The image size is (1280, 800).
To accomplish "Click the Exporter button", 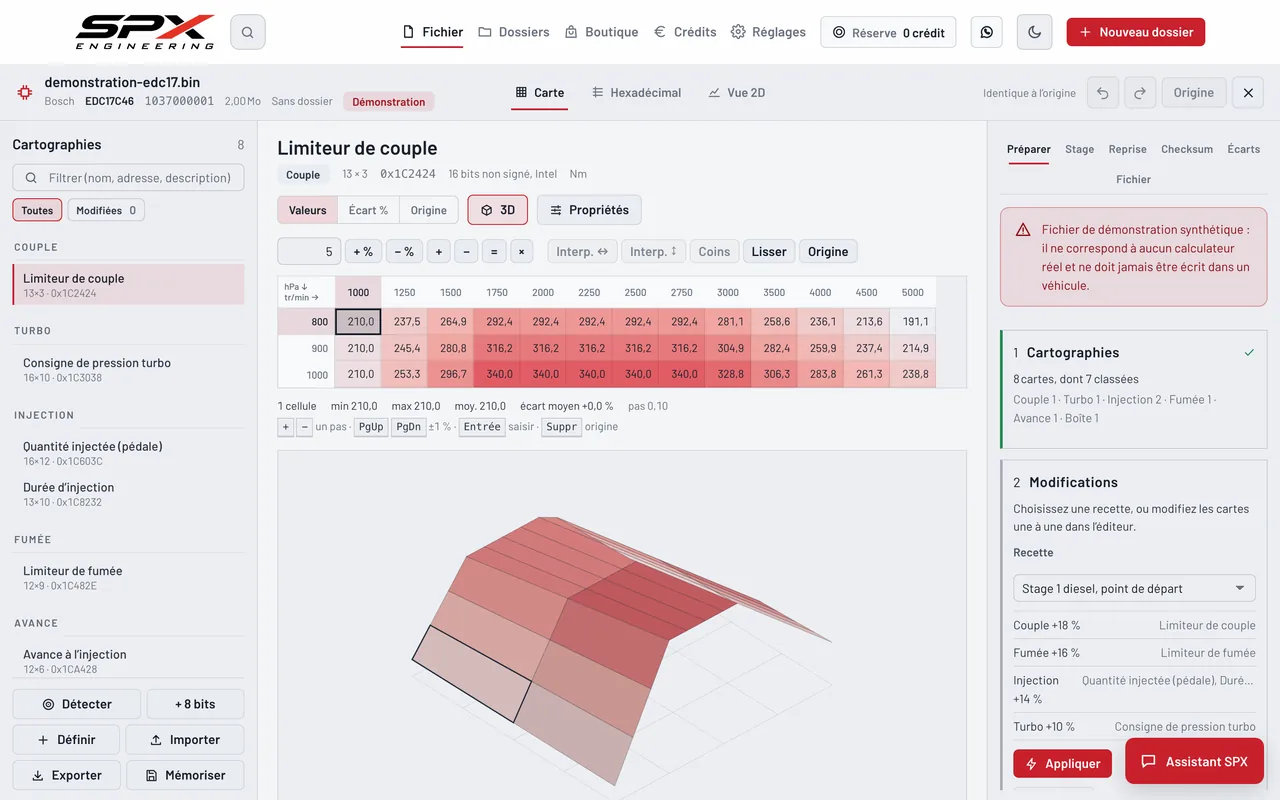I will 66,775.
